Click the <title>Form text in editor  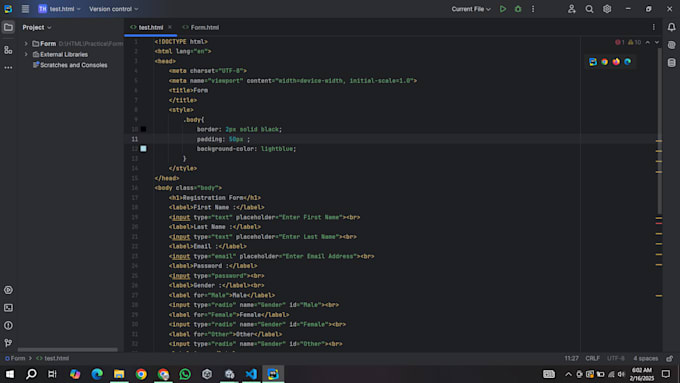[x=188, y=90]
